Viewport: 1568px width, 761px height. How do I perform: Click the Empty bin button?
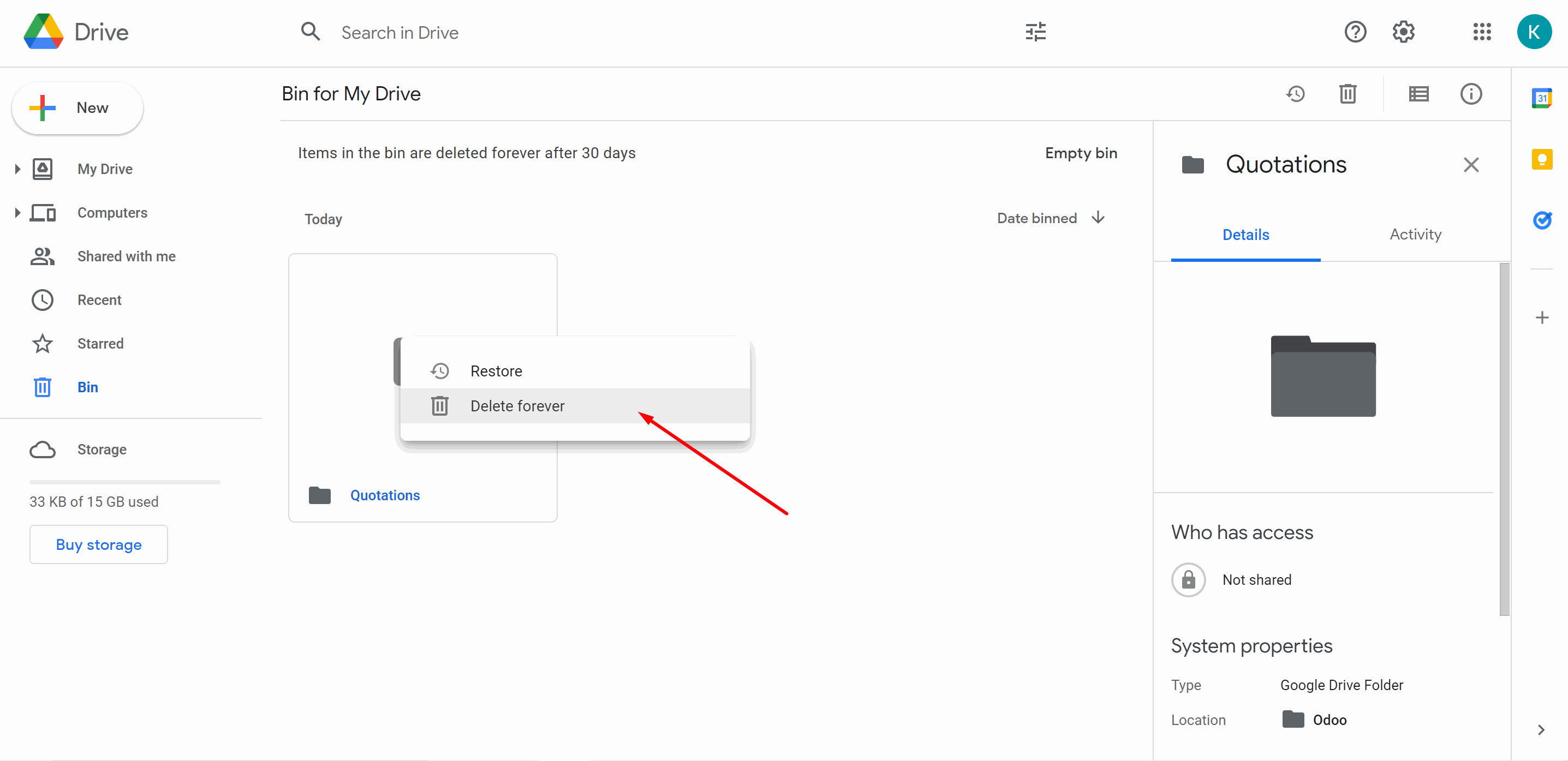(x=1081, y=153)
